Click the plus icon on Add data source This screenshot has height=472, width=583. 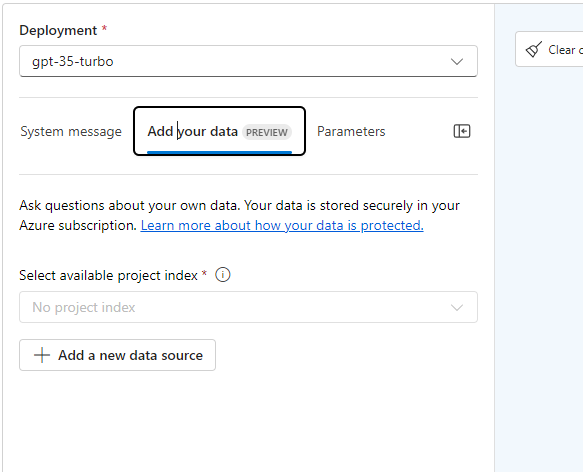pos(42,355)
